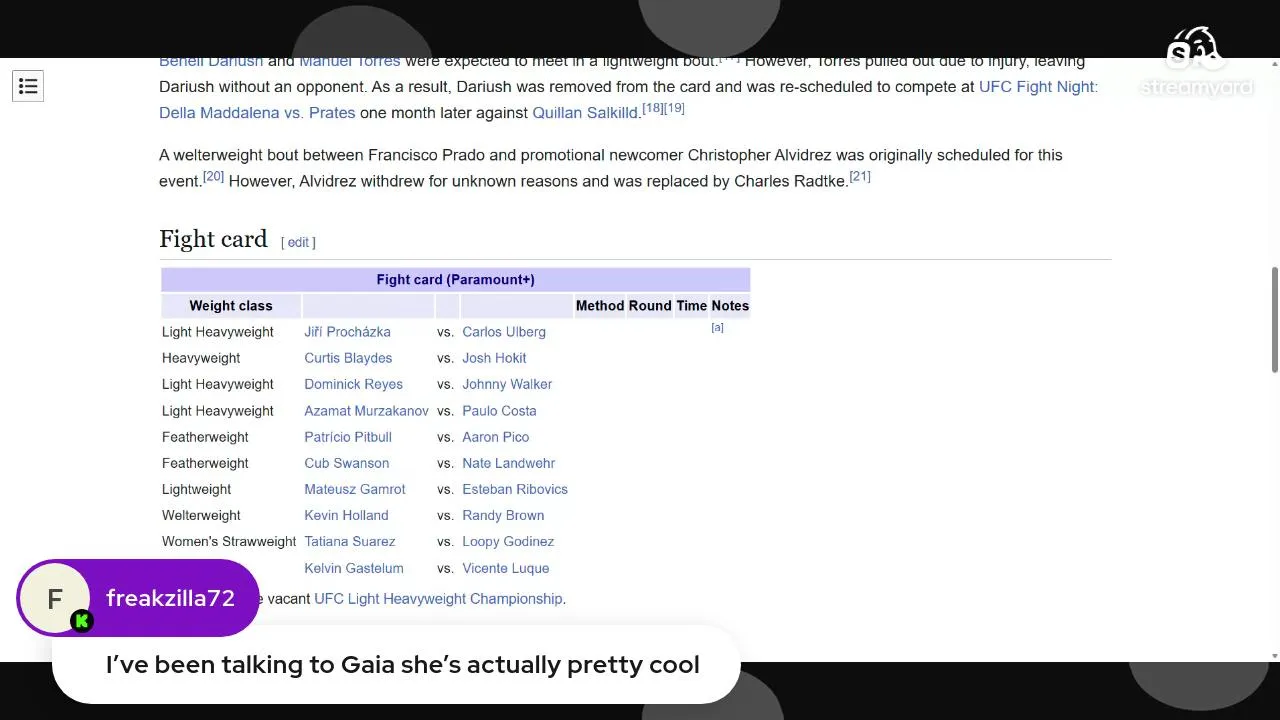This screenshot has width=1280, height=720.
Task: Open the Paulo Costa link
Action: pos(499,411)
